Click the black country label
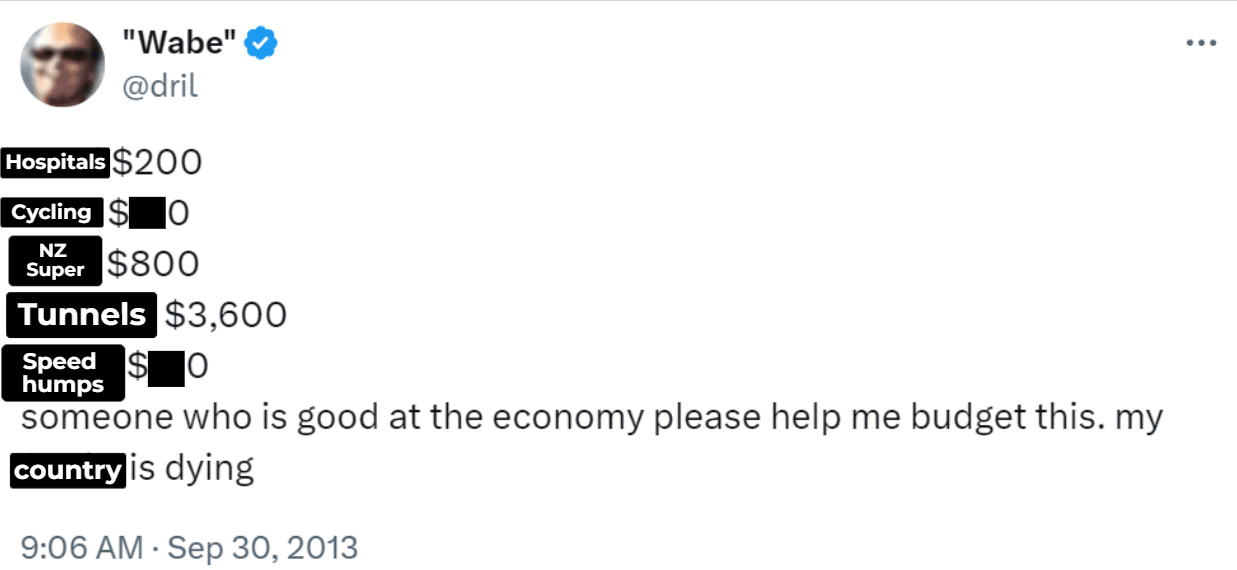This screenshot has height=570, width=1237. (x=68, y=470)
